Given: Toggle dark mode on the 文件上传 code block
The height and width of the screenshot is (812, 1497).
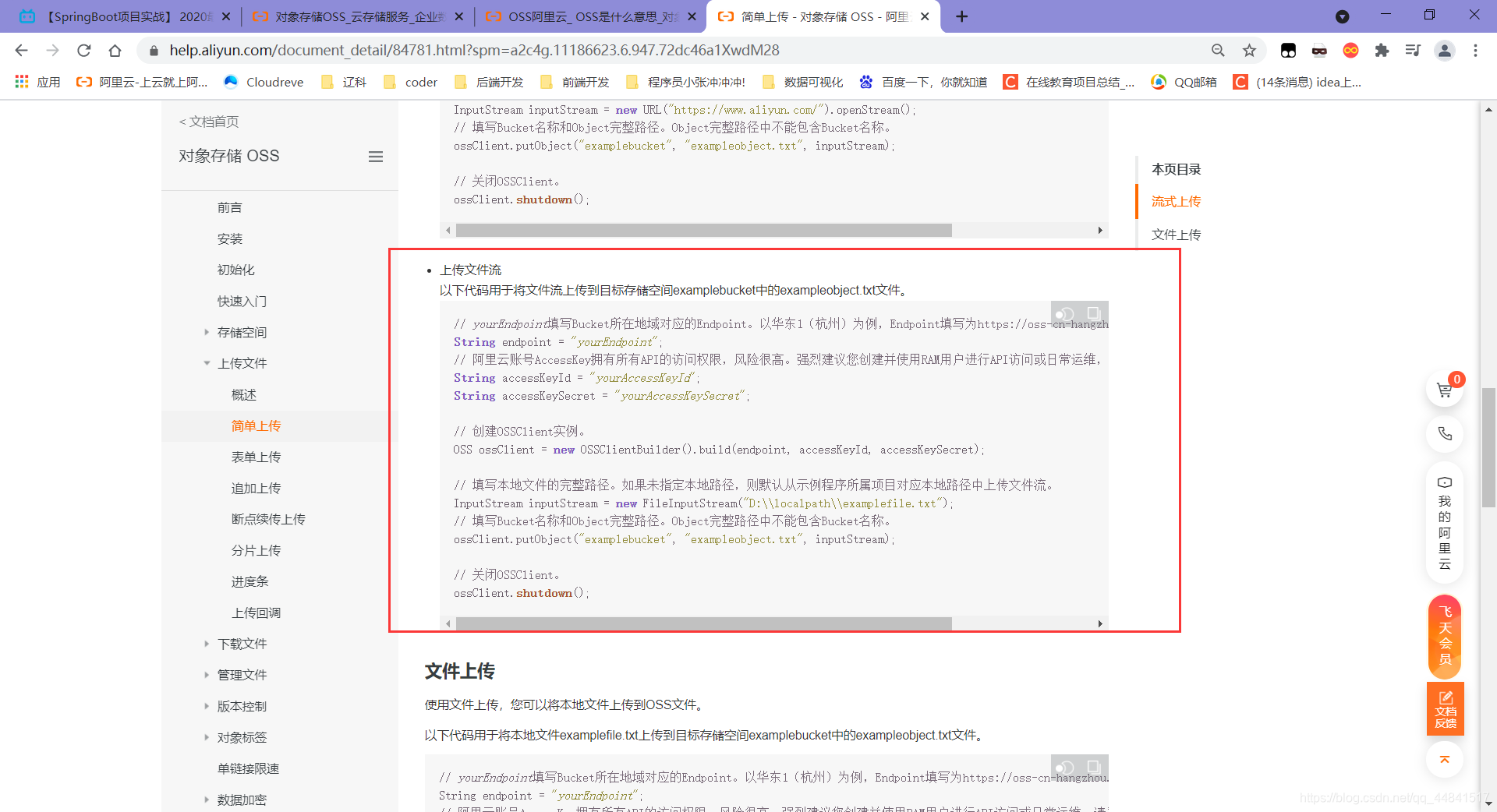Looking at the screenshot, I should tap(1065, 768).
